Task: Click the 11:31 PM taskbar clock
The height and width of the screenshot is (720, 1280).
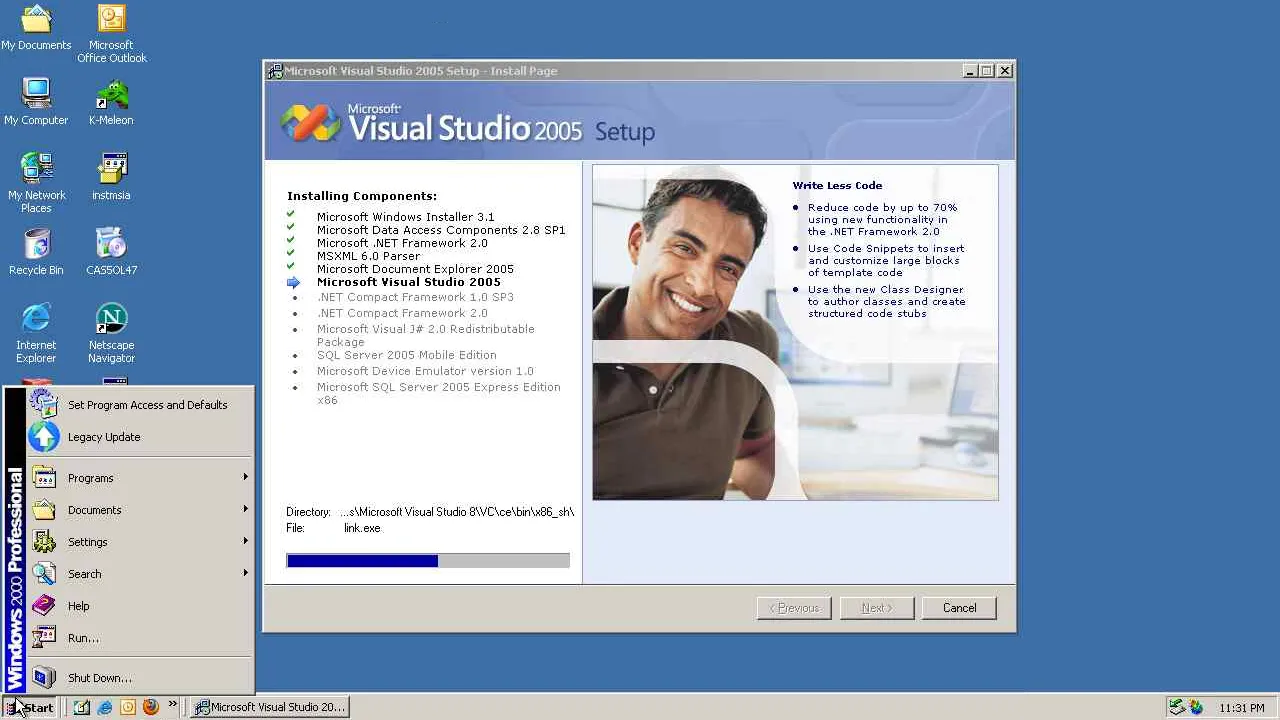Action: [x=1242, y=708]
